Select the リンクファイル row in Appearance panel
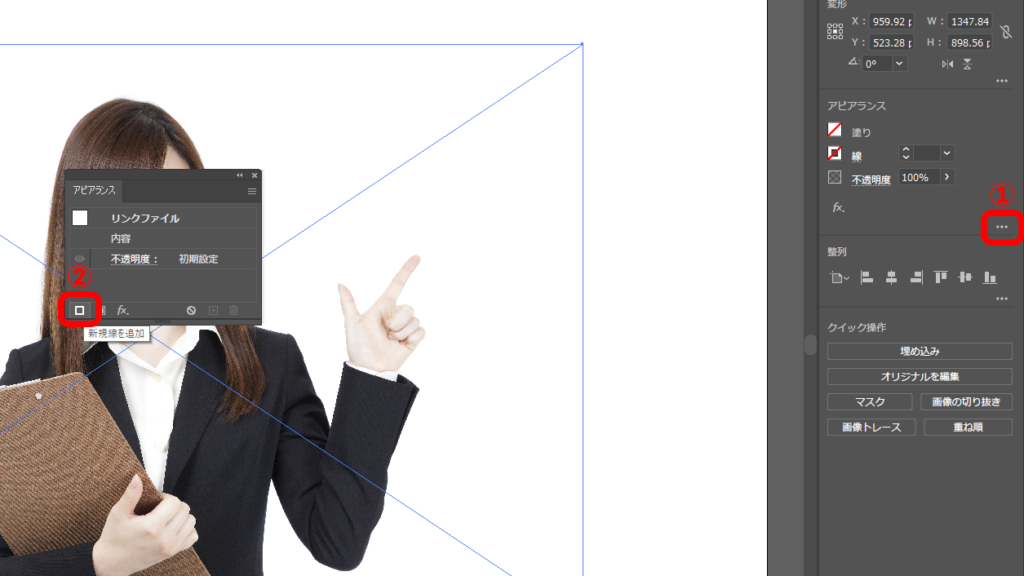Image resolution: width=1024 pixels, height=576 pixels. 163,217
